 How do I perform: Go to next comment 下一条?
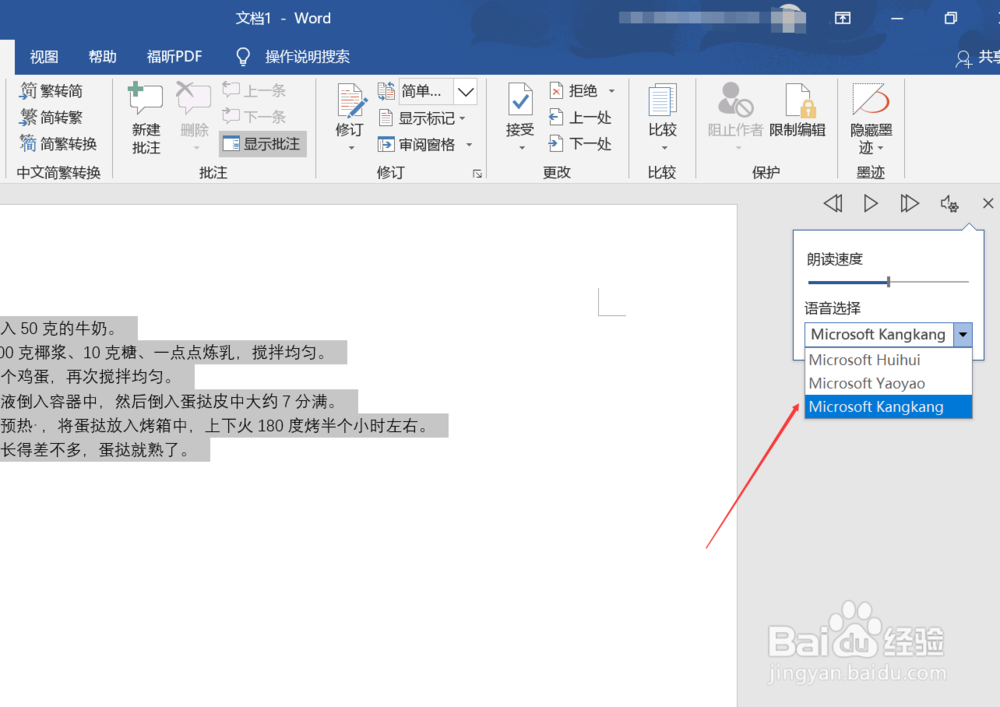point(254,117)
